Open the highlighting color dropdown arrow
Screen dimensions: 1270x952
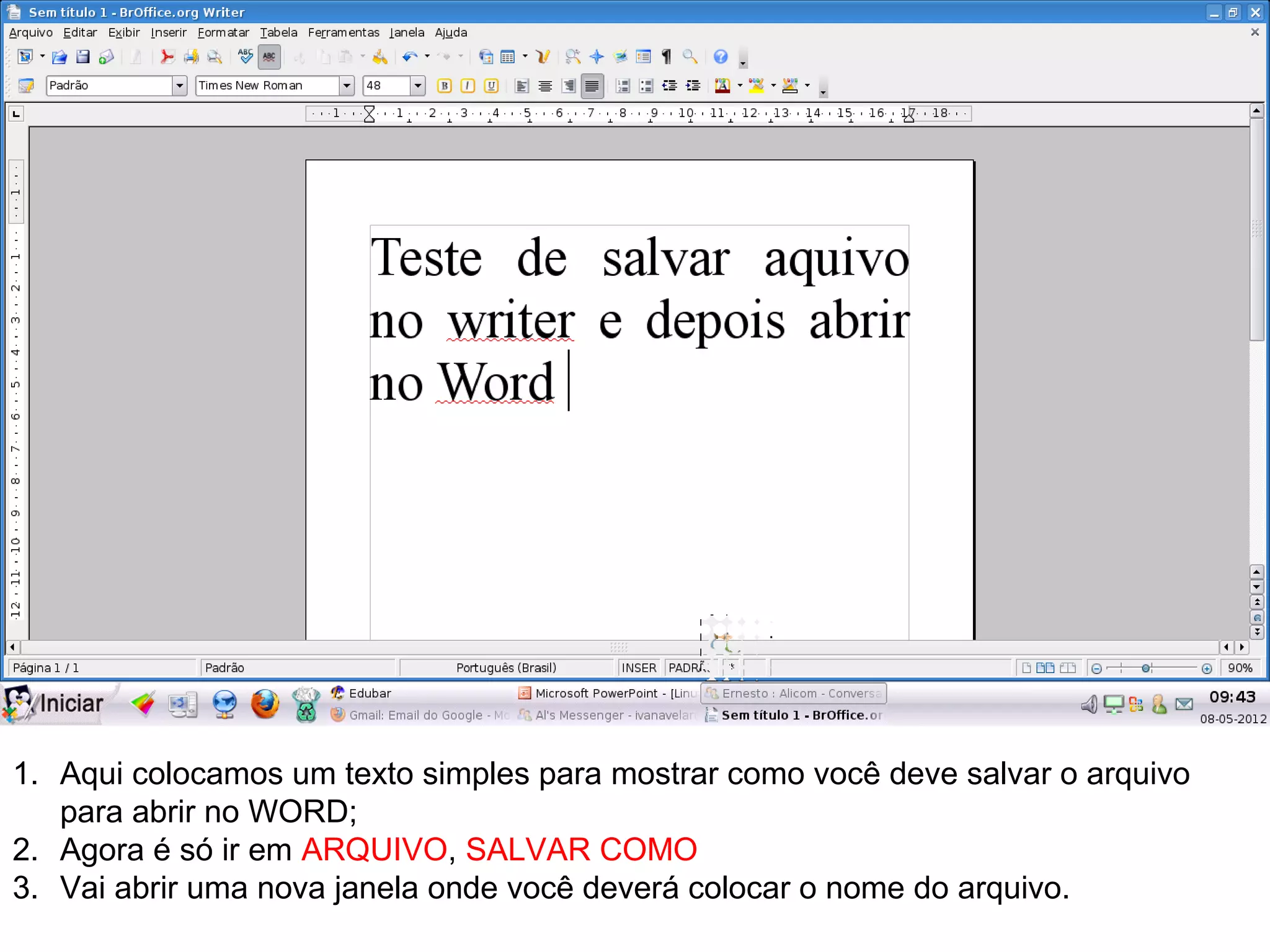click(x=773, y=86)
